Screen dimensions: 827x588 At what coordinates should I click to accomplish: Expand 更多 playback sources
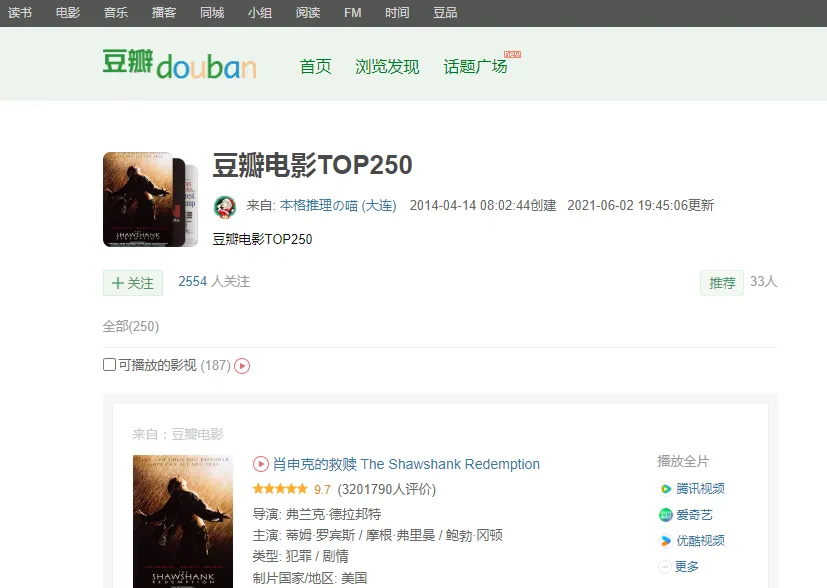pyautogui.click(x=687, y=566)
